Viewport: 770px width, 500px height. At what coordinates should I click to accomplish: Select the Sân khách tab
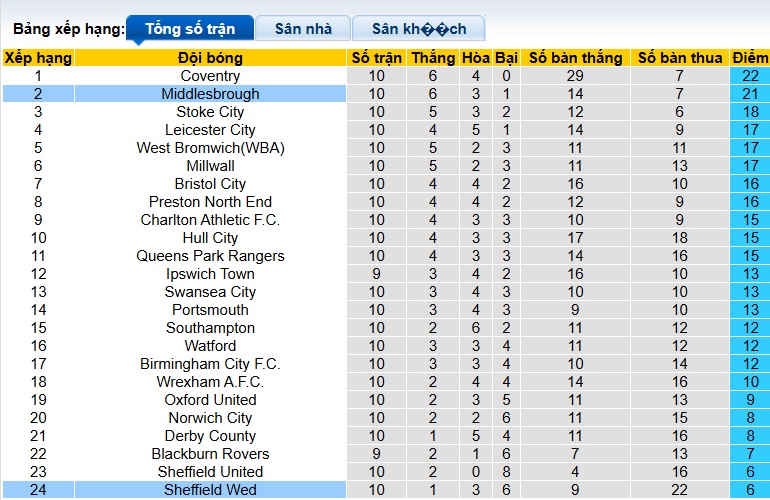click(421, 29)
